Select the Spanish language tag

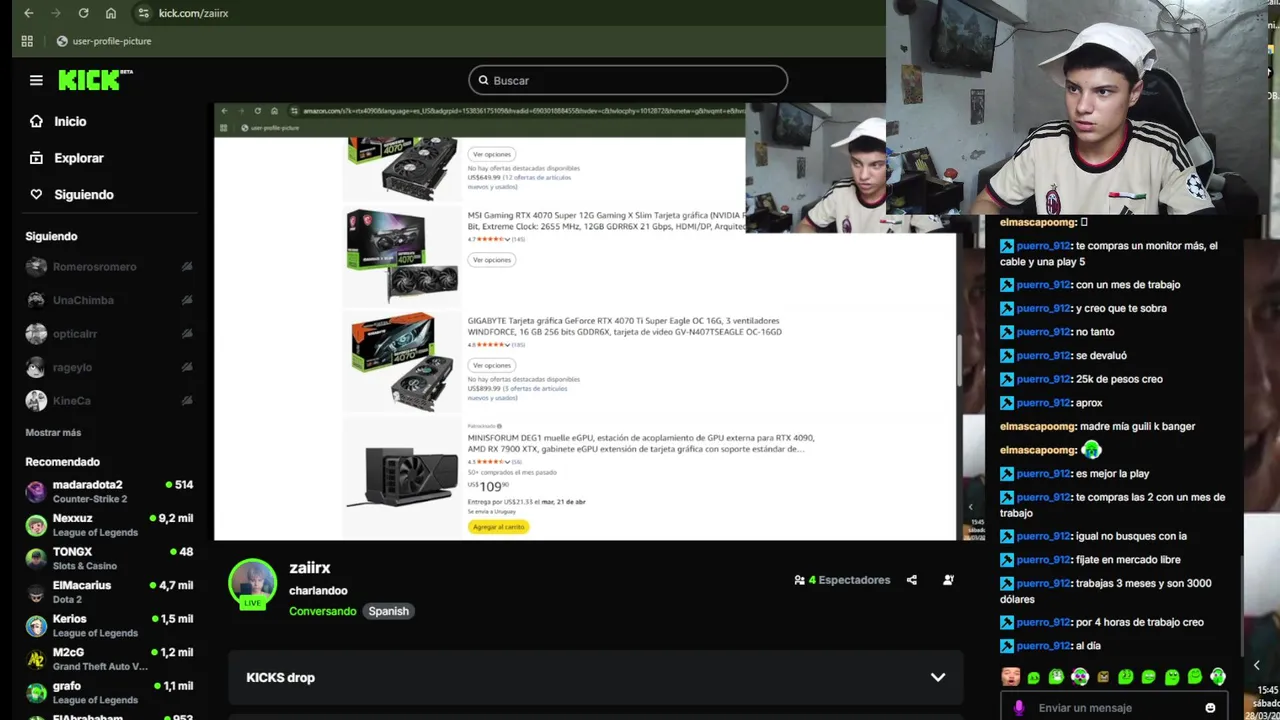click(x=388, y=611)
